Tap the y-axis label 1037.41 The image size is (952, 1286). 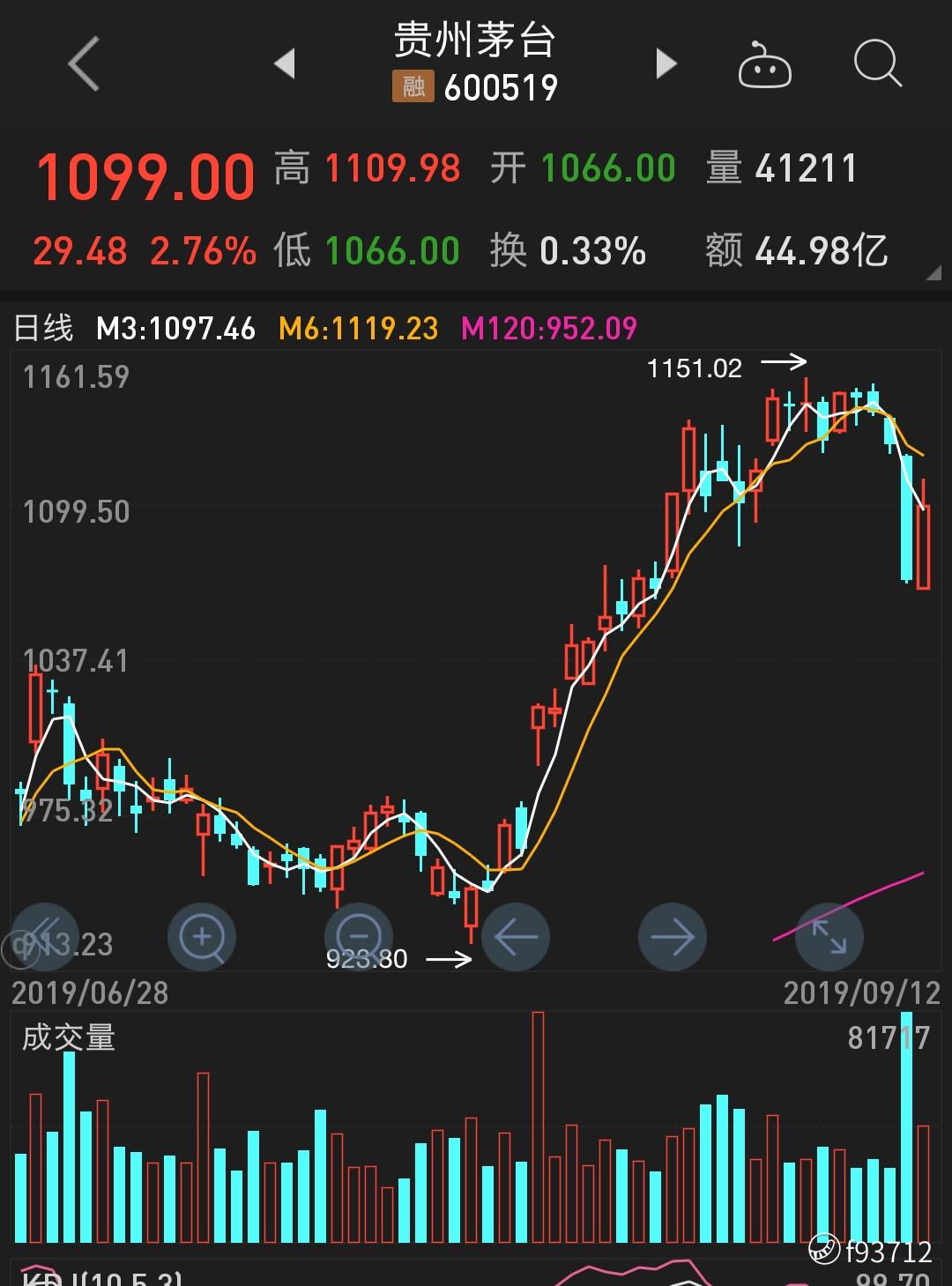tap(76, 660)
